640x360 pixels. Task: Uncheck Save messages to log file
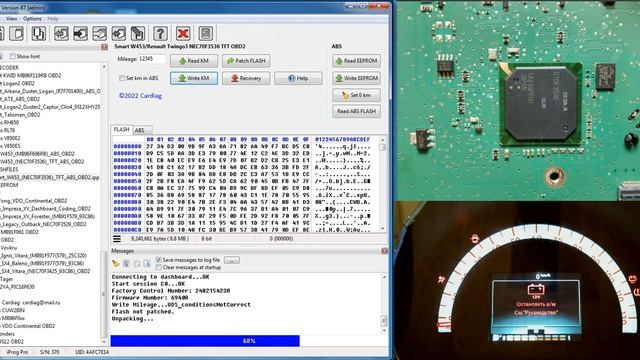[159, 260]
